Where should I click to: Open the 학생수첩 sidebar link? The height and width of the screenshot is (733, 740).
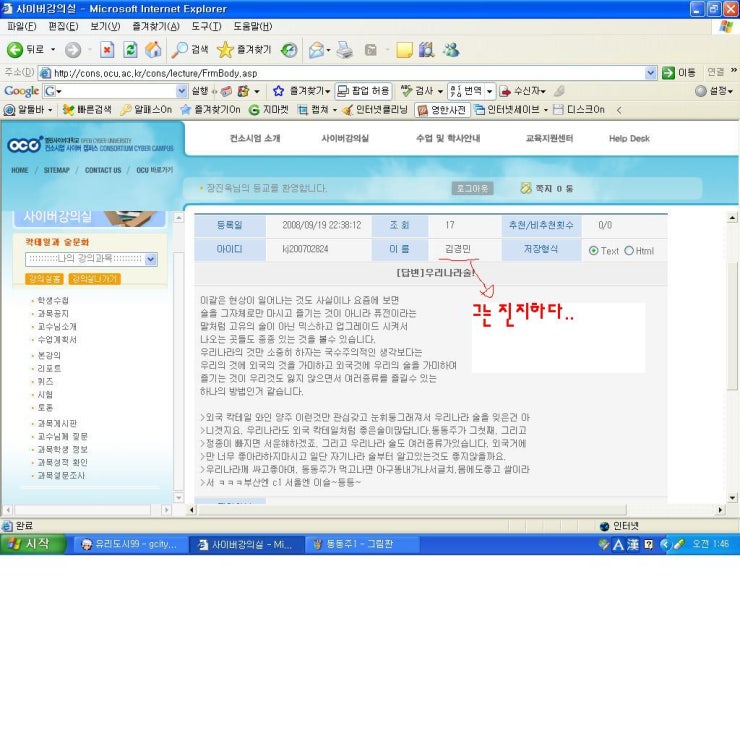coord(53,301)
